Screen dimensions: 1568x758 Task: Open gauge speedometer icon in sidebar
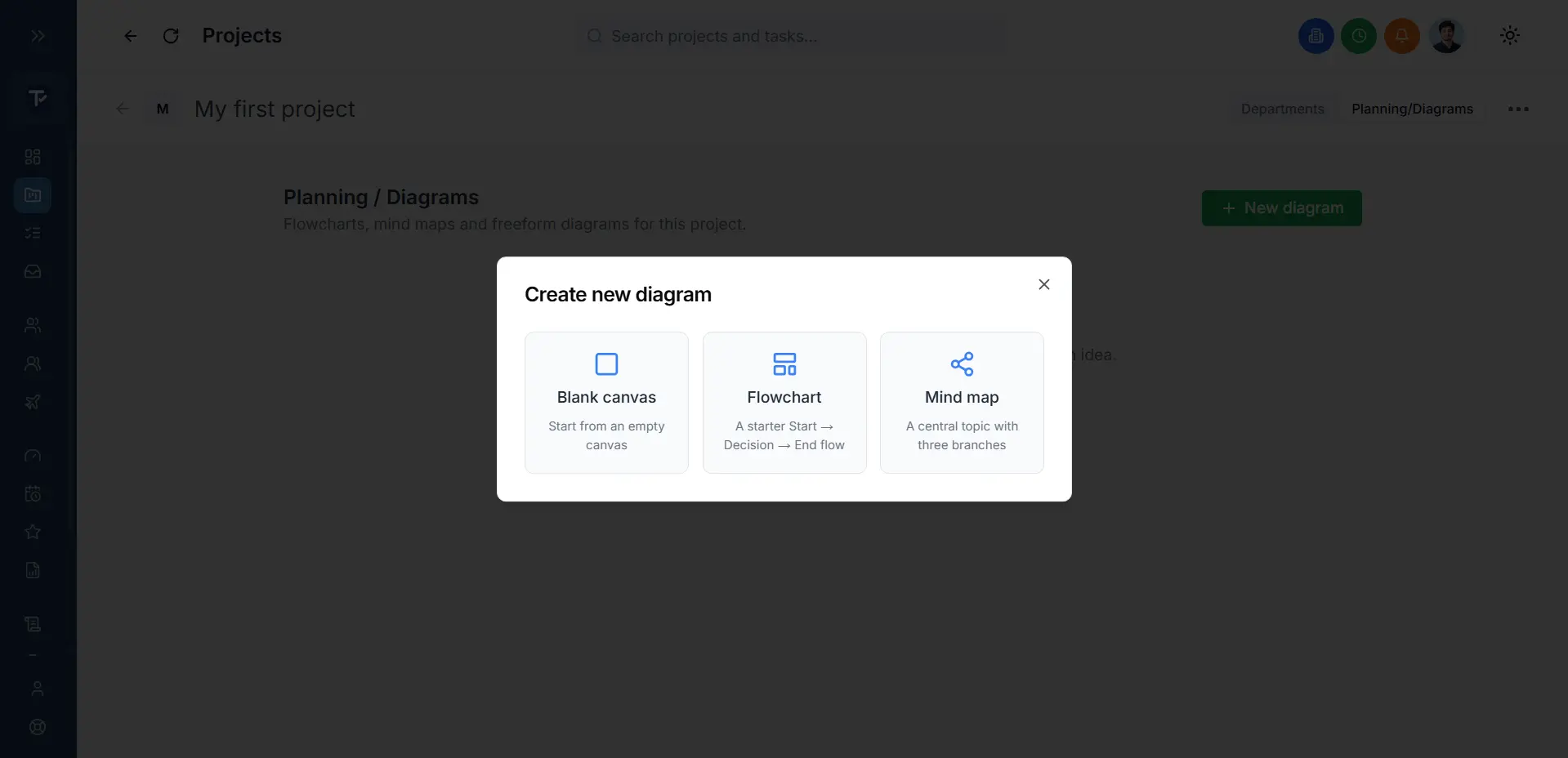click(33, 456)
